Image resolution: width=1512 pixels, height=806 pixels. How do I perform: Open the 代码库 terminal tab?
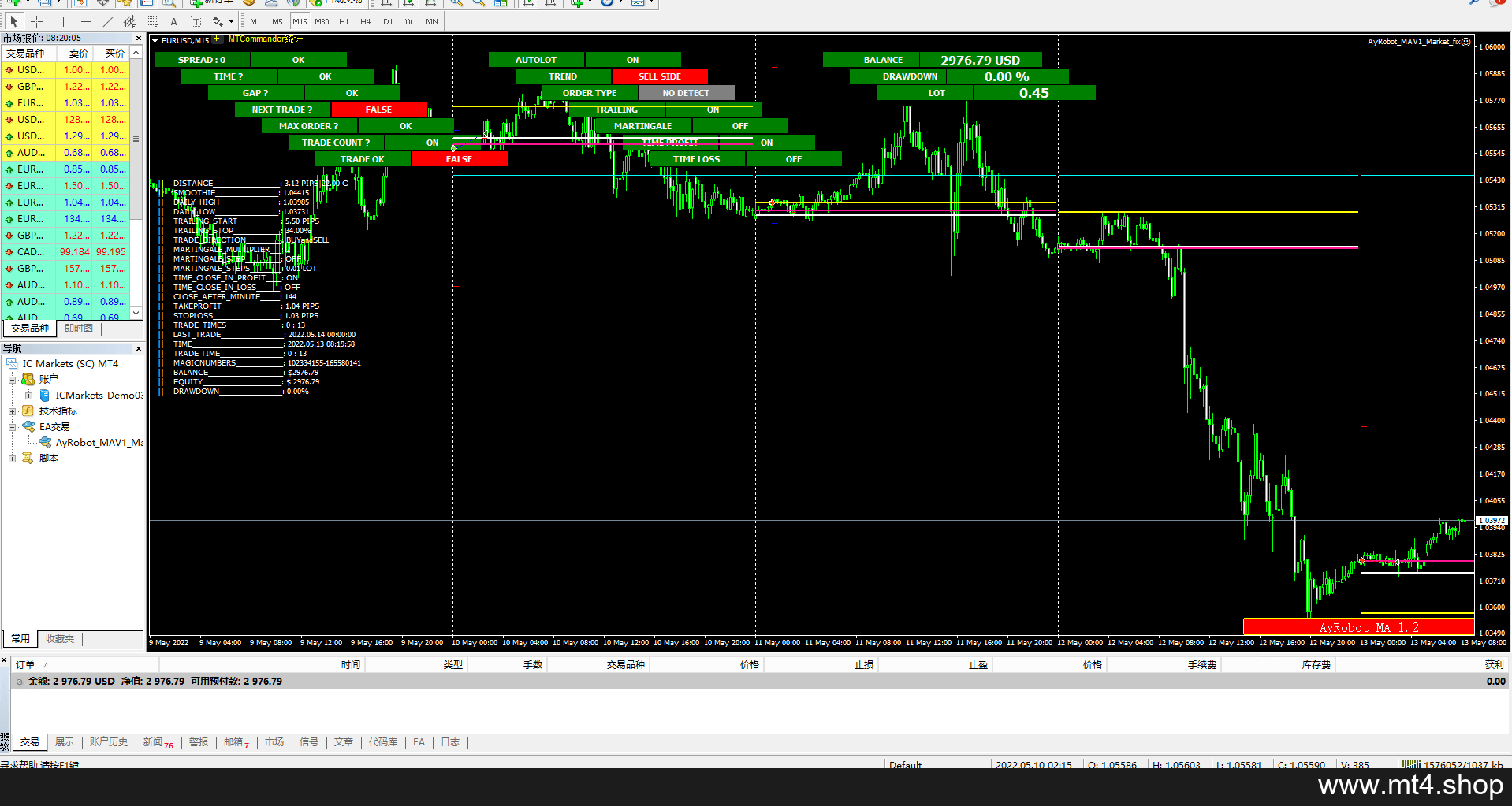383,742
